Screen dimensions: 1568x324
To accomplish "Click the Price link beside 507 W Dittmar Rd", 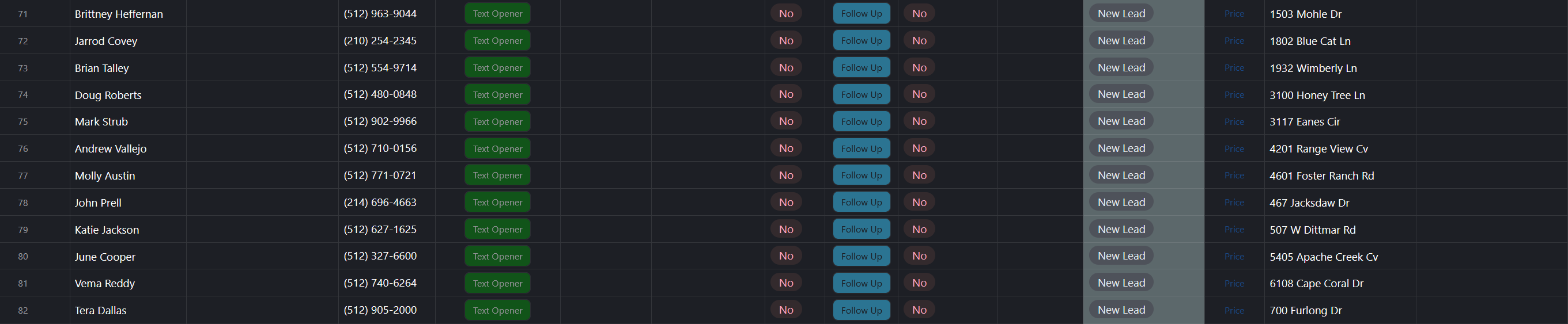I will point(1234,230).
